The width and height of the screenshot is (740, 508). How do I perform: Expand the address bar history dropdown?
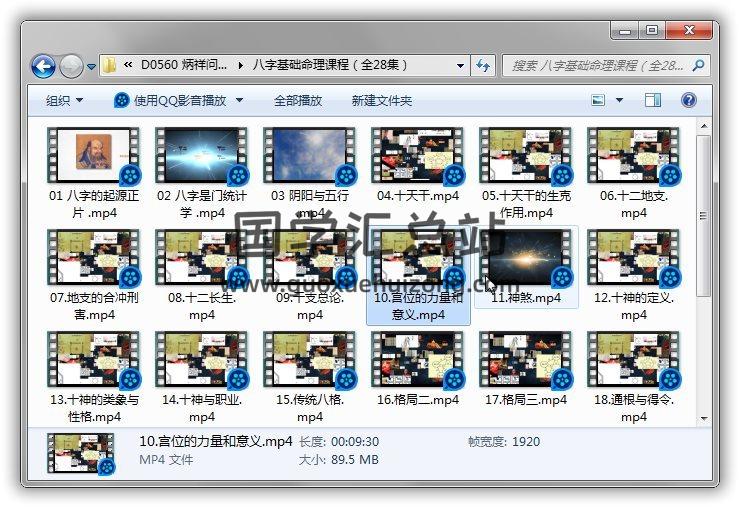click(461, 66)
